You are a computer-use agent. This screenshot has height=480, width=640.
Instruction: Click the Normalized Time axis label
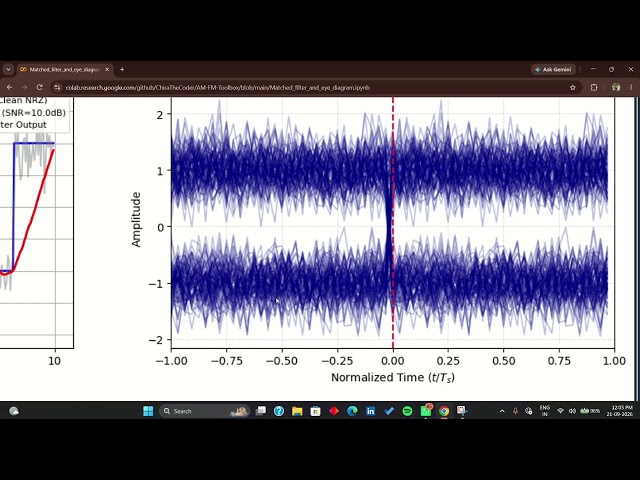tap(393, 378)
